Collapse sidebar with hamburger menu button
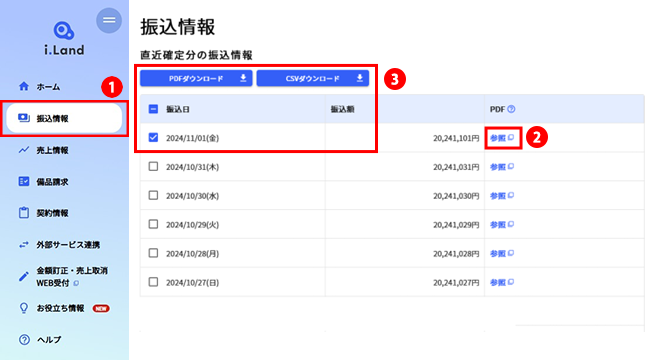The image size is (657, 360). [x=109, y=20]
